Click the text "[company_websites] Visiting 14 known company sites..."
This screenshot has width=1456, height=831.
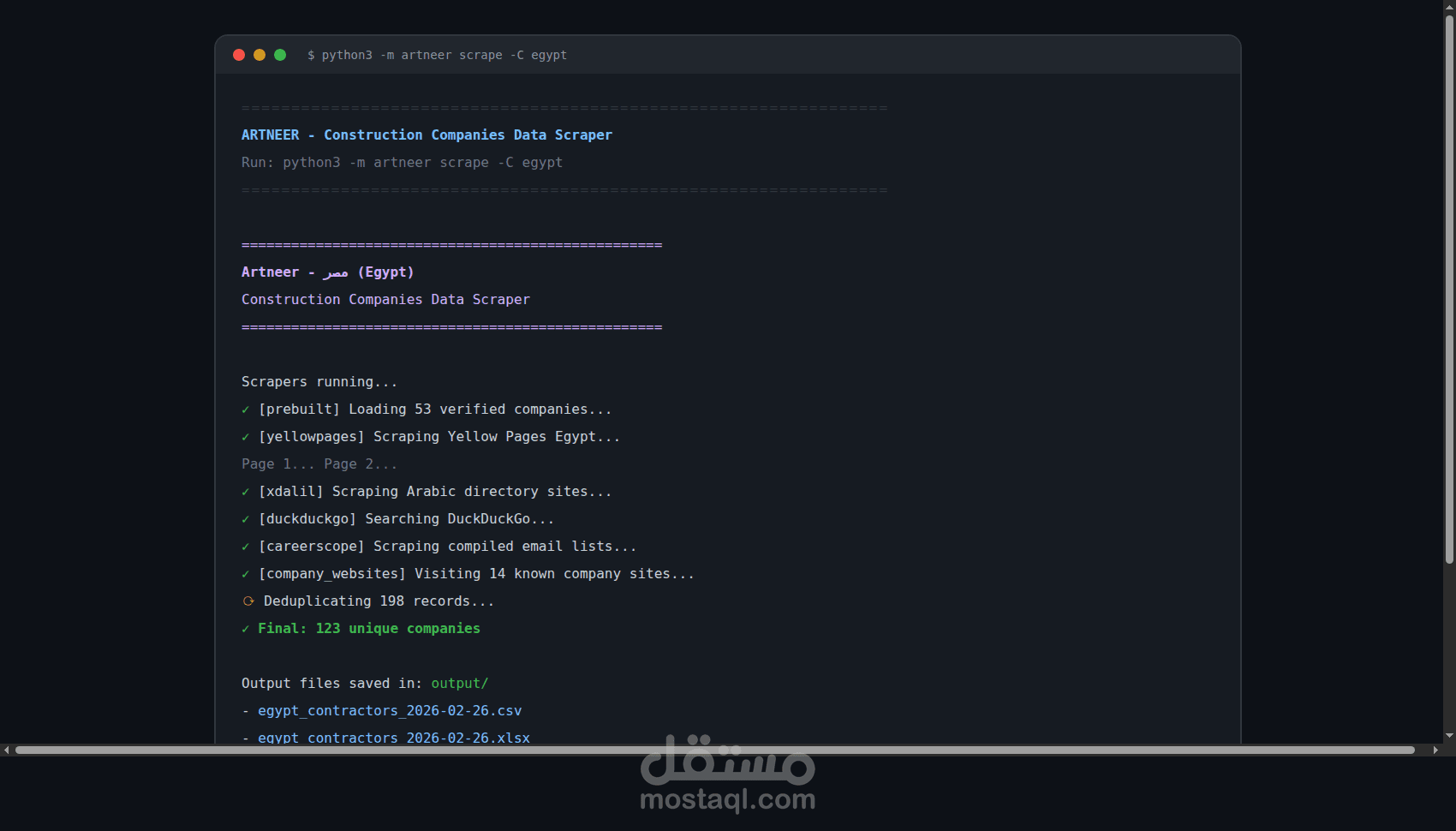click(476, 574)
